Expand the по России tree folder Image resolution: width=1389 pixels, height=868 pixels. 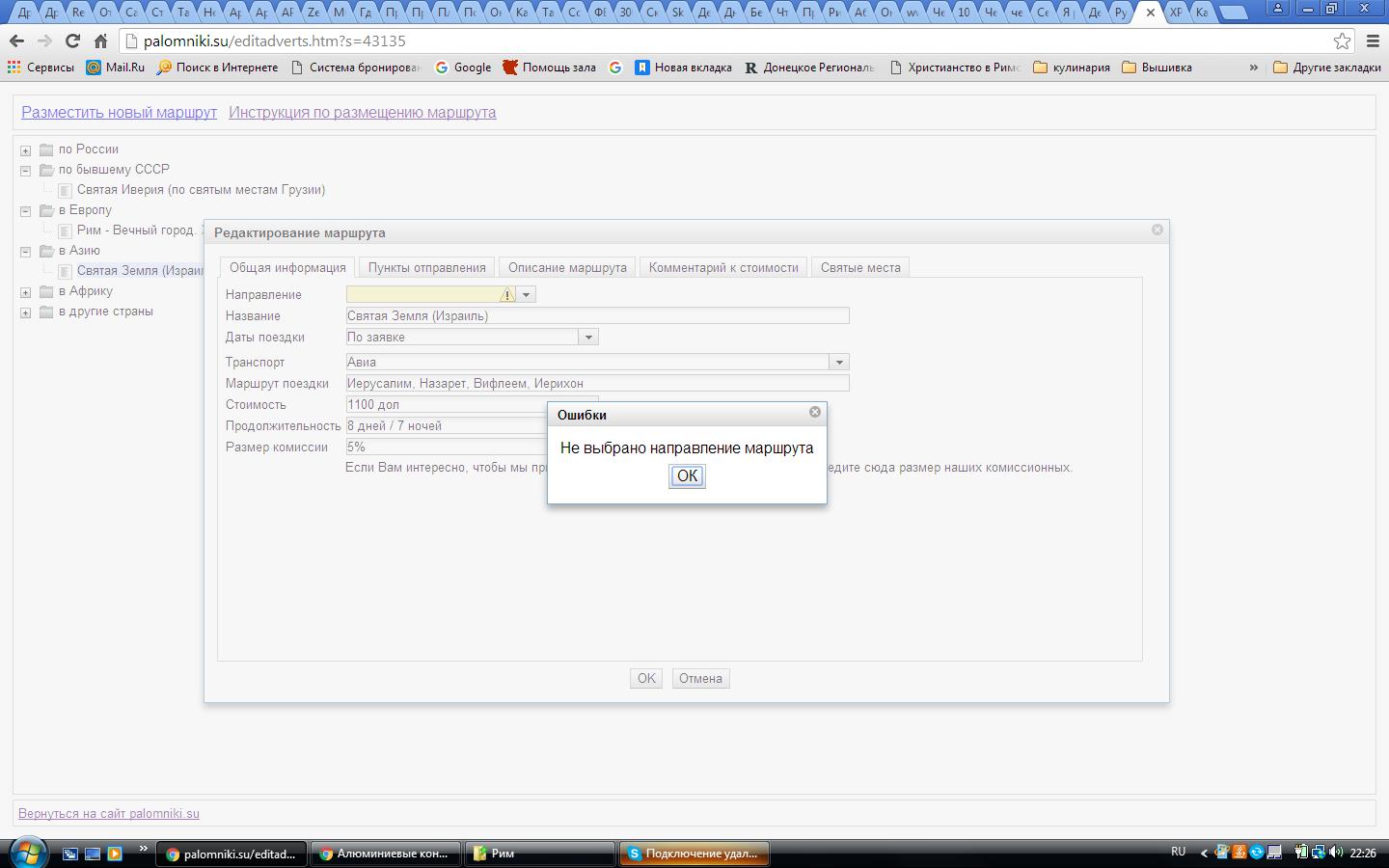[26, 150]
